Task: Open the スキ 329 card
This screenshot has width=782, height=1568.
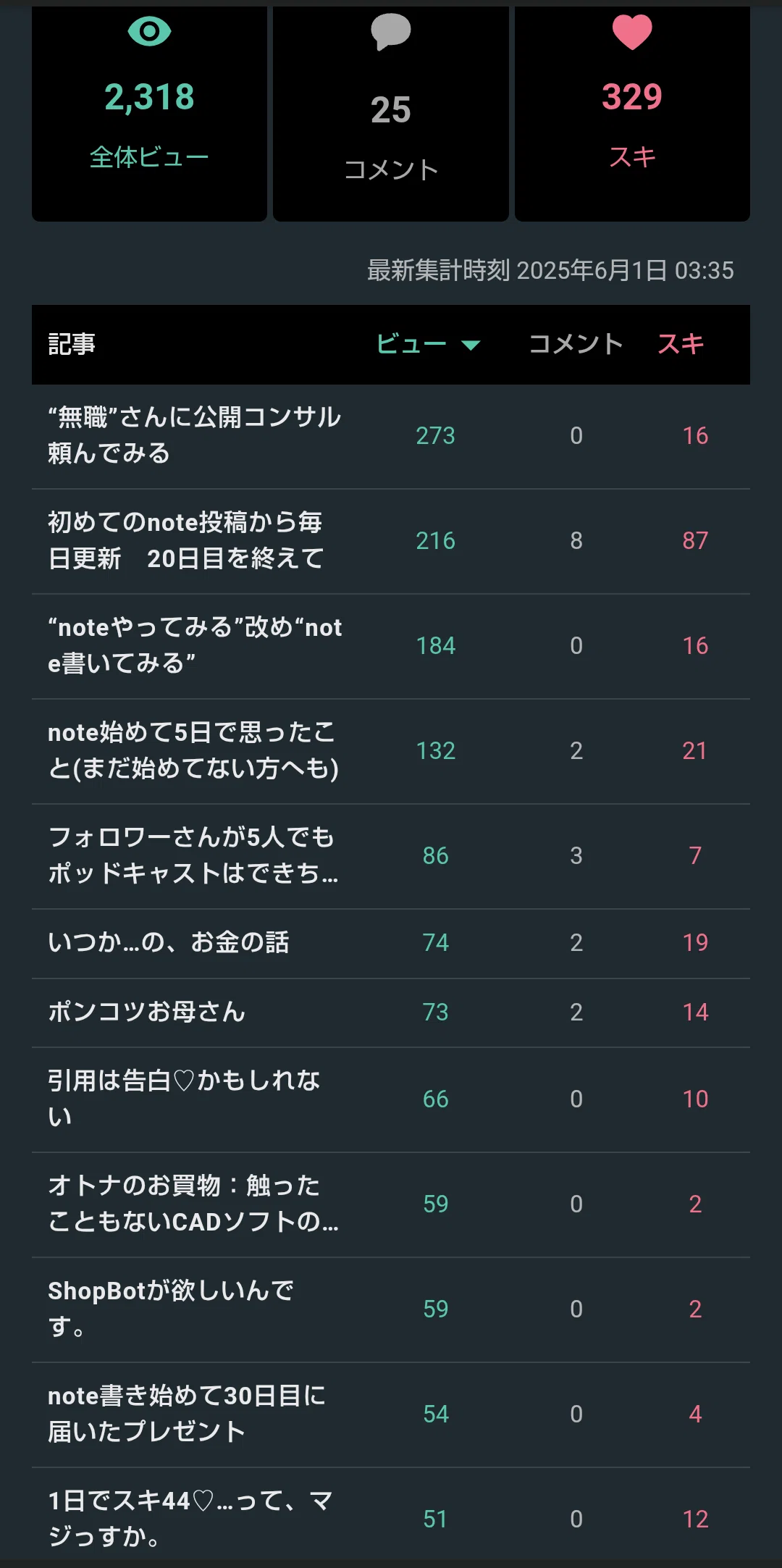Action: coord(632,113)
